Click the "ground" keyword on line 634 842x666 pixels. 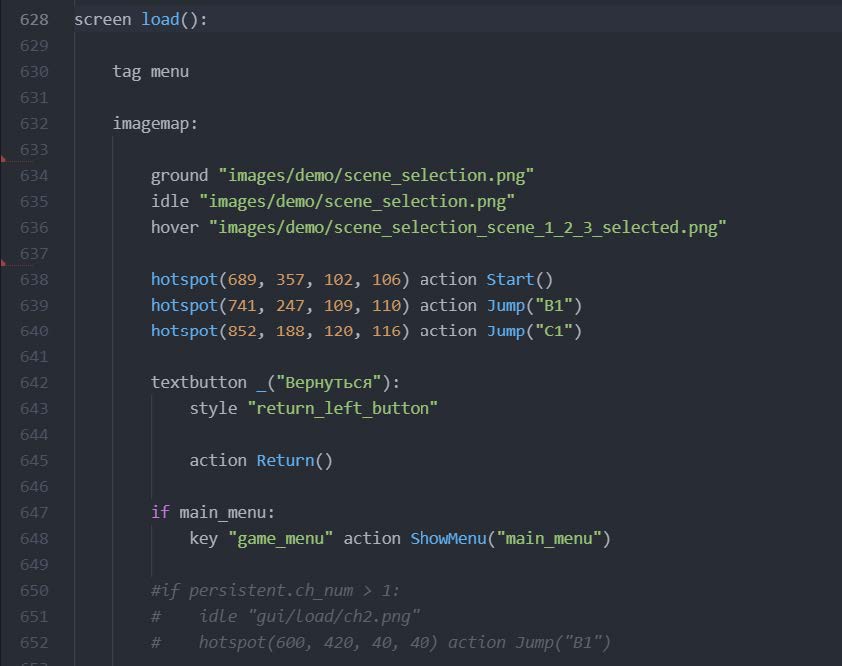tap(179, 176)
